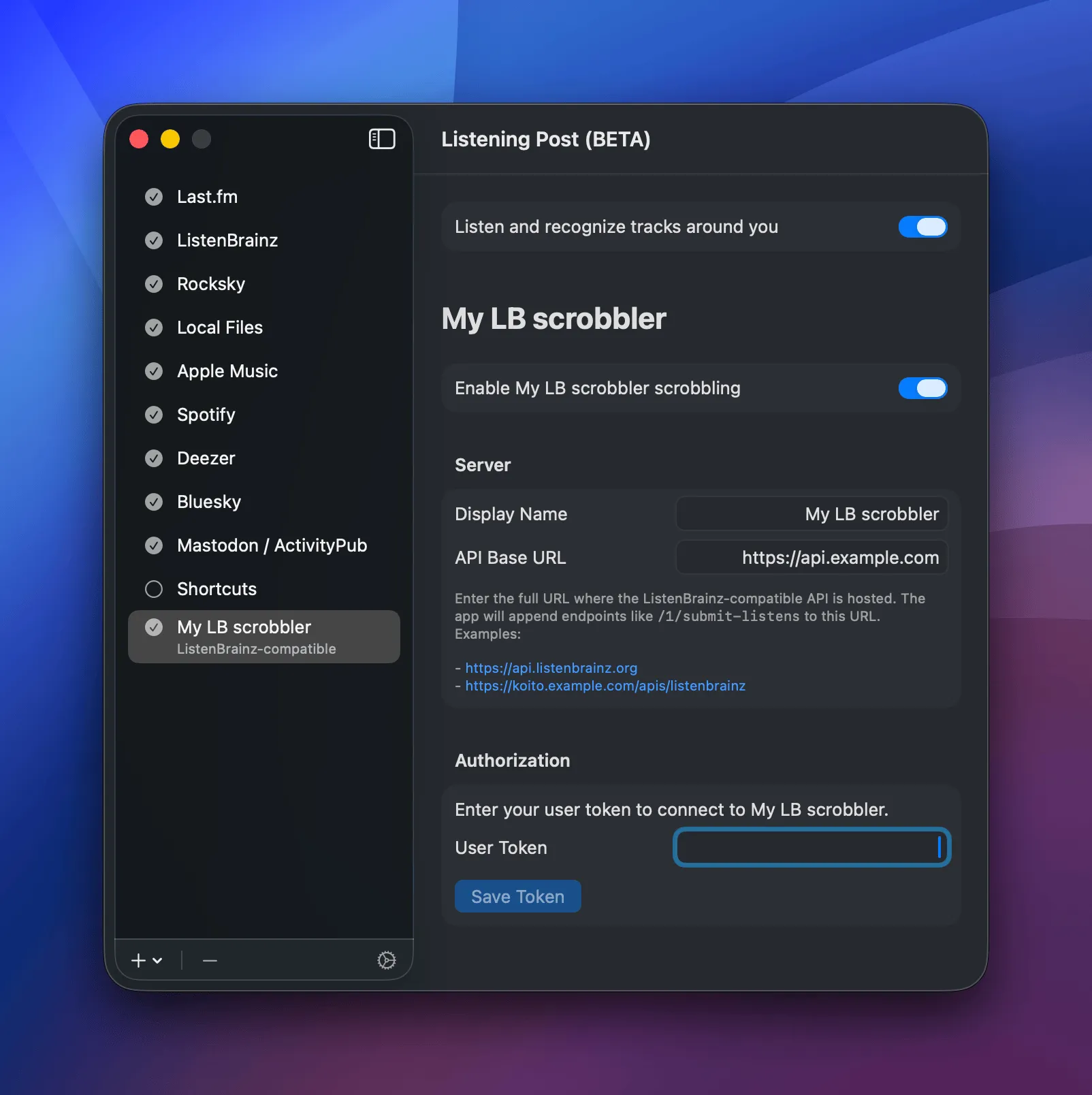This screenshot has height=1095, width=1092.
Task: Select the Rocksky service
Action: click(211, 284)
